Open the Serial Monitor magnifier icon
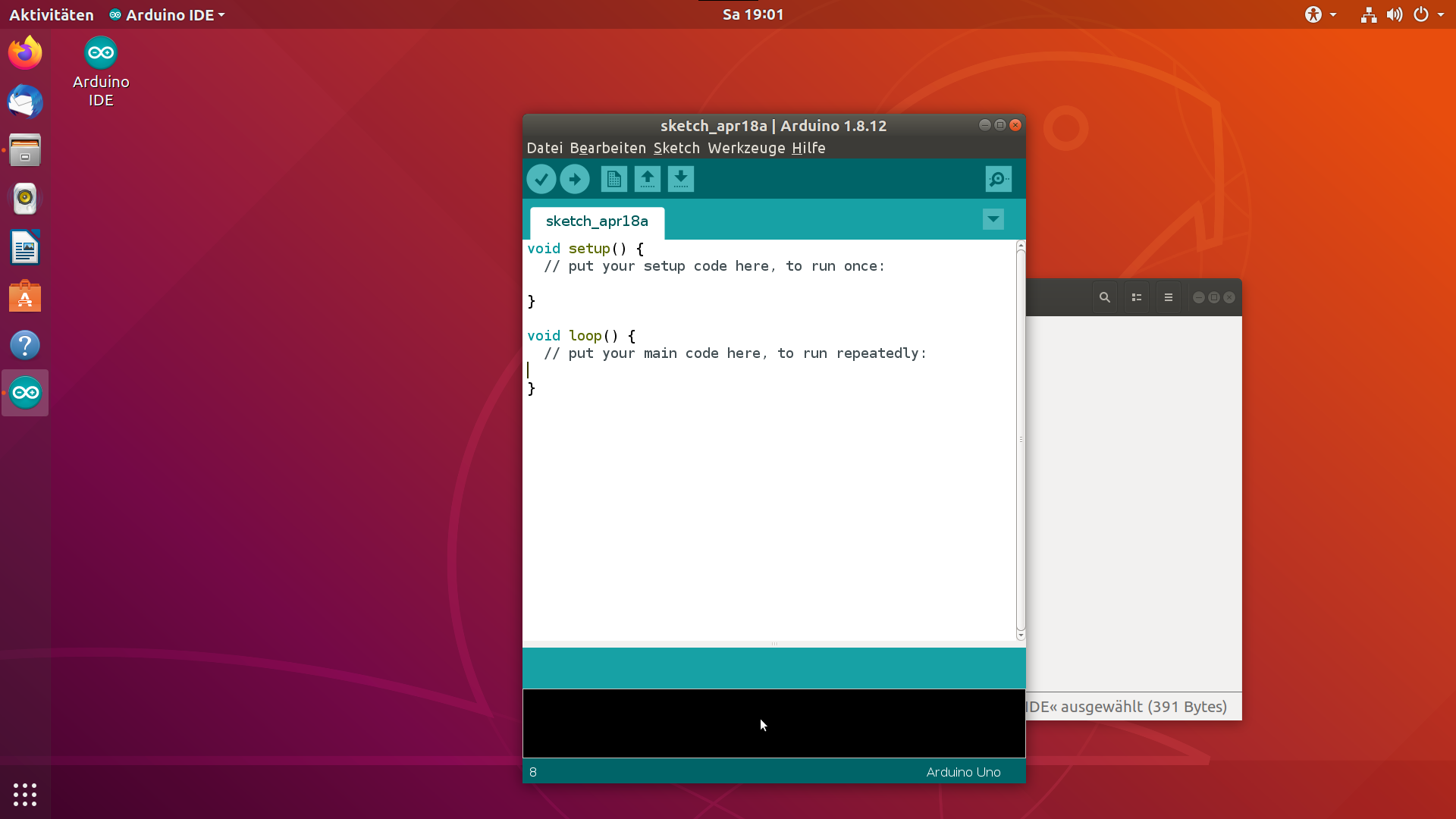The width and height of the screenshot is (1456, 819). 999,180
